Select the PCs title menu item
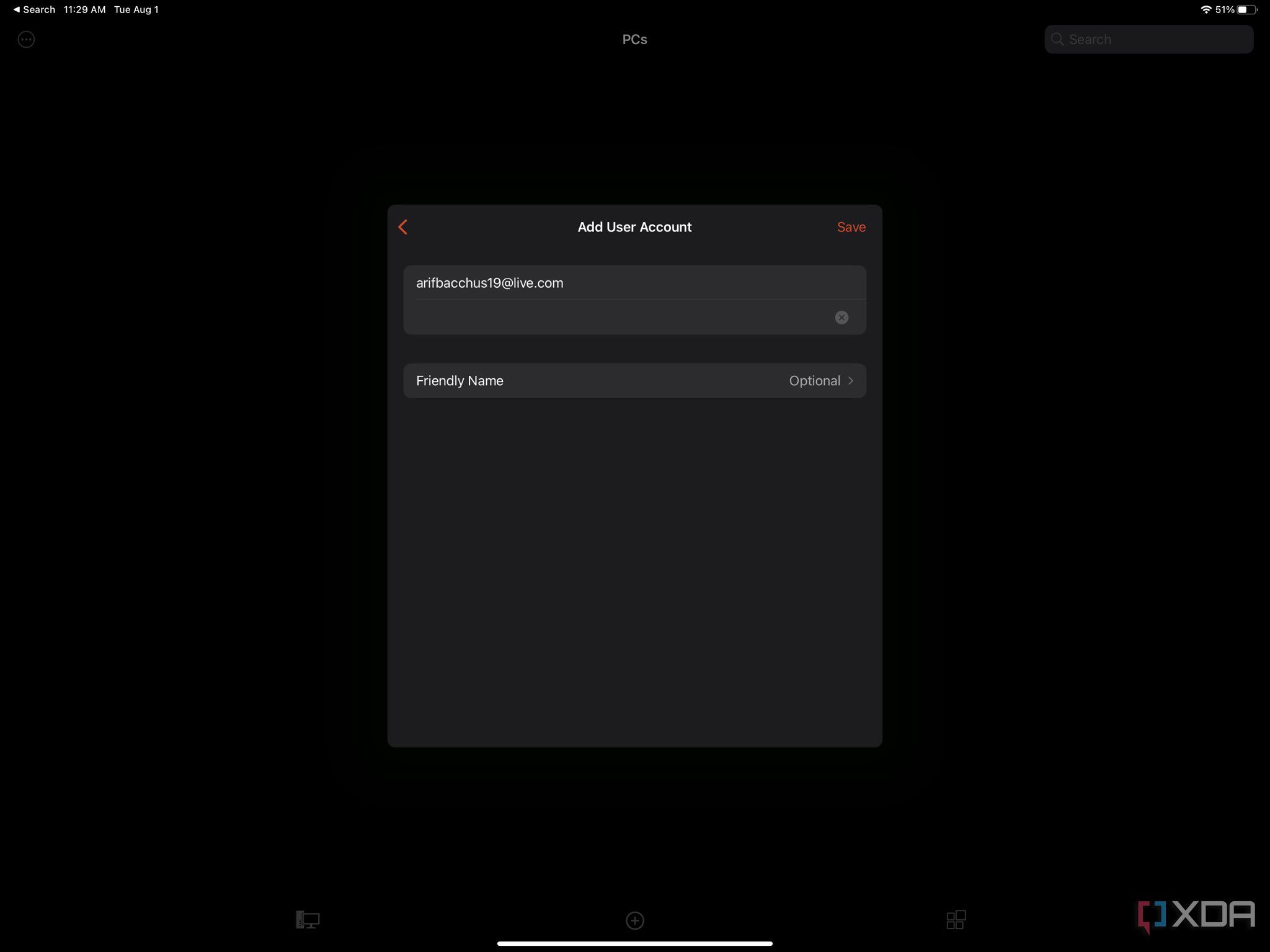1270x952 pixels. click(x=634, y=39)
